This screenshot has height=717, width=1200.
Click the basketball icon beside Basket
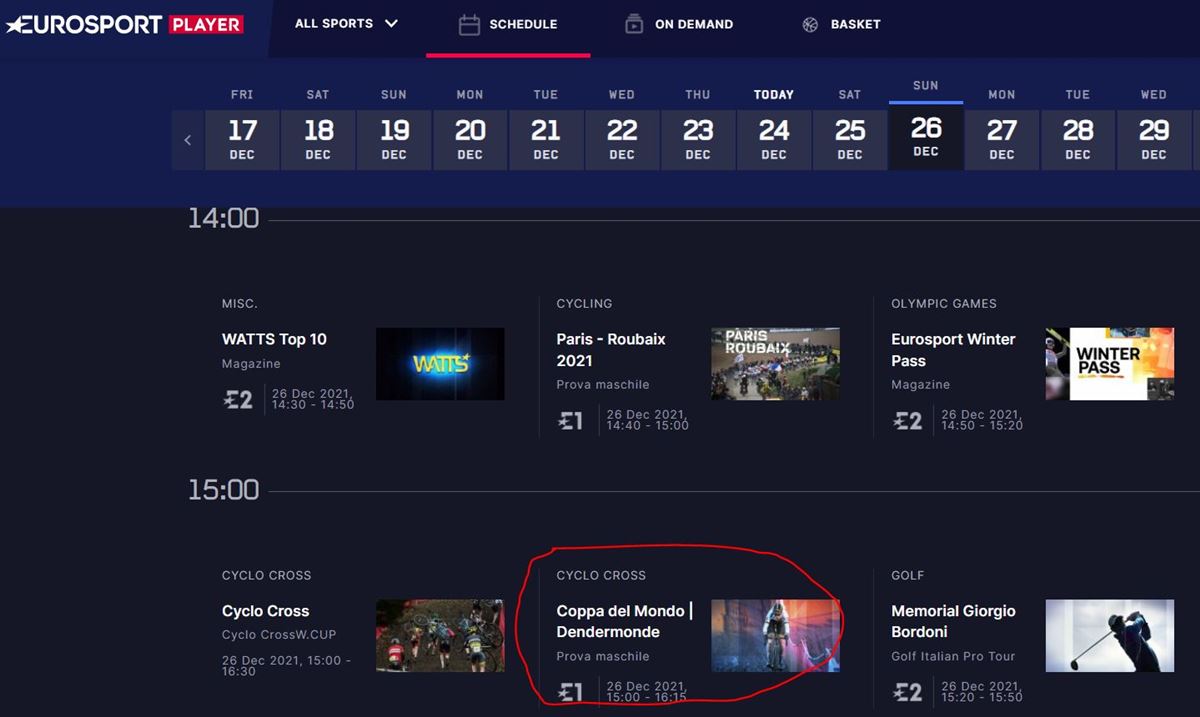pos(810,25)
